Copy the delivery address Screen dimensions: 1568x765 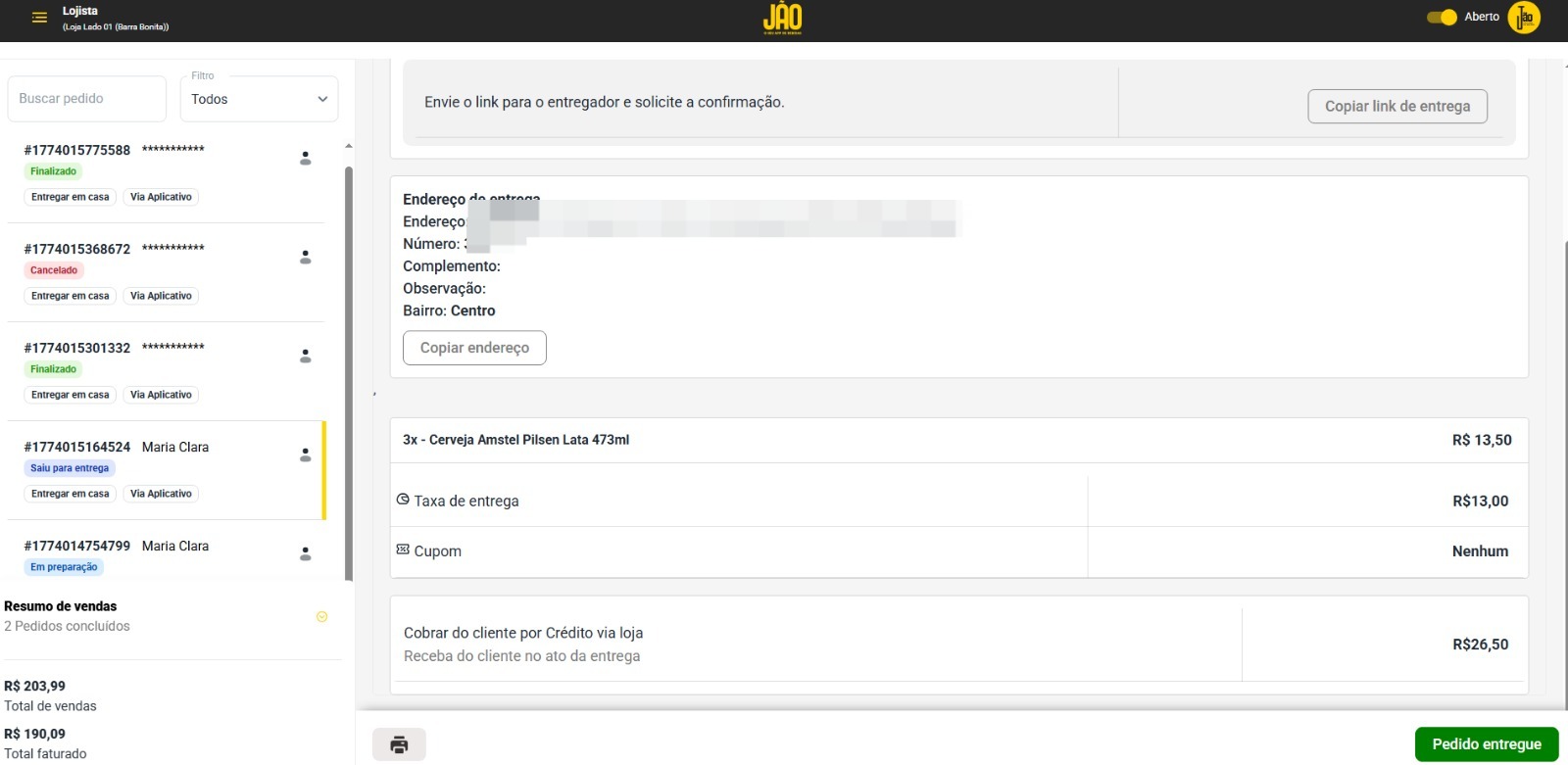(474, 348)
